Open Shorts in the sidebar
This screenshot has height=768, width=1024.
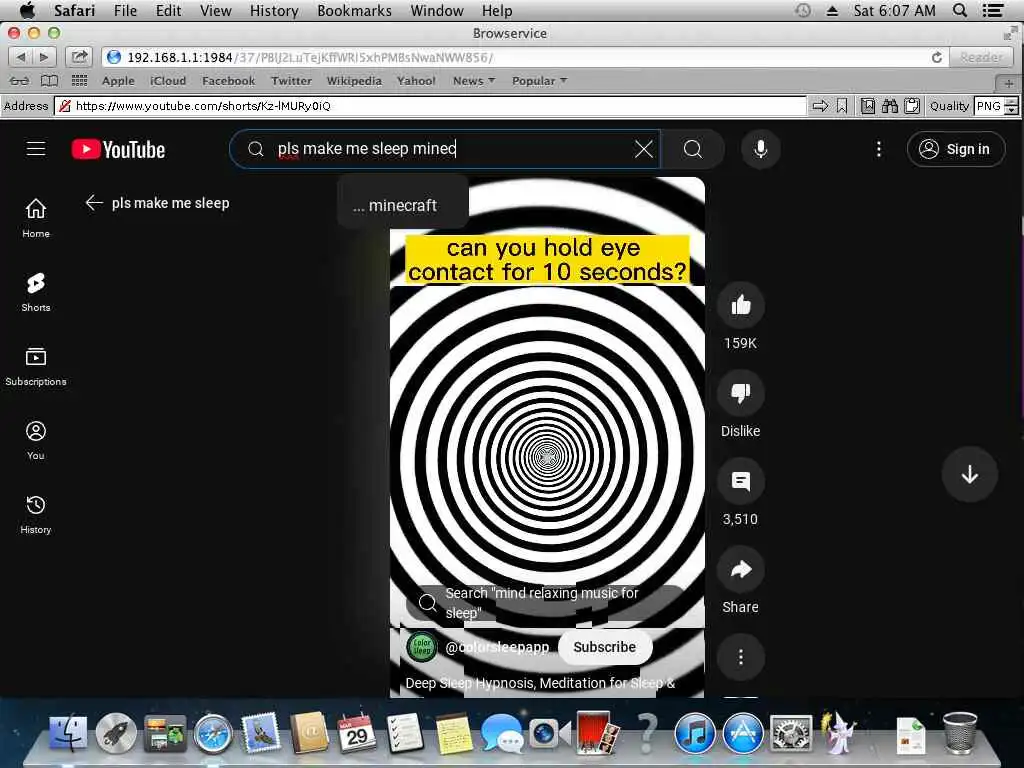coord(36,292)
